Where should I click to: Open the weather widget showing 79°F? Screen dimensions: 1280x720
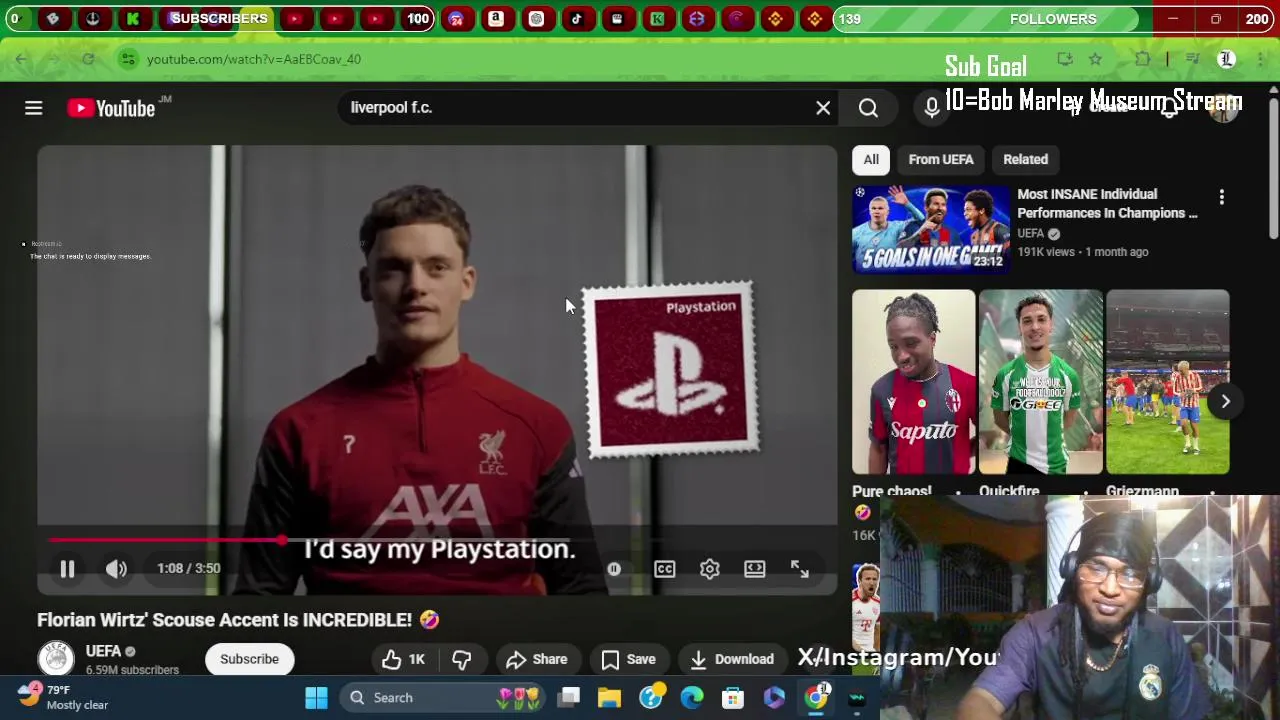click(63, 697)
